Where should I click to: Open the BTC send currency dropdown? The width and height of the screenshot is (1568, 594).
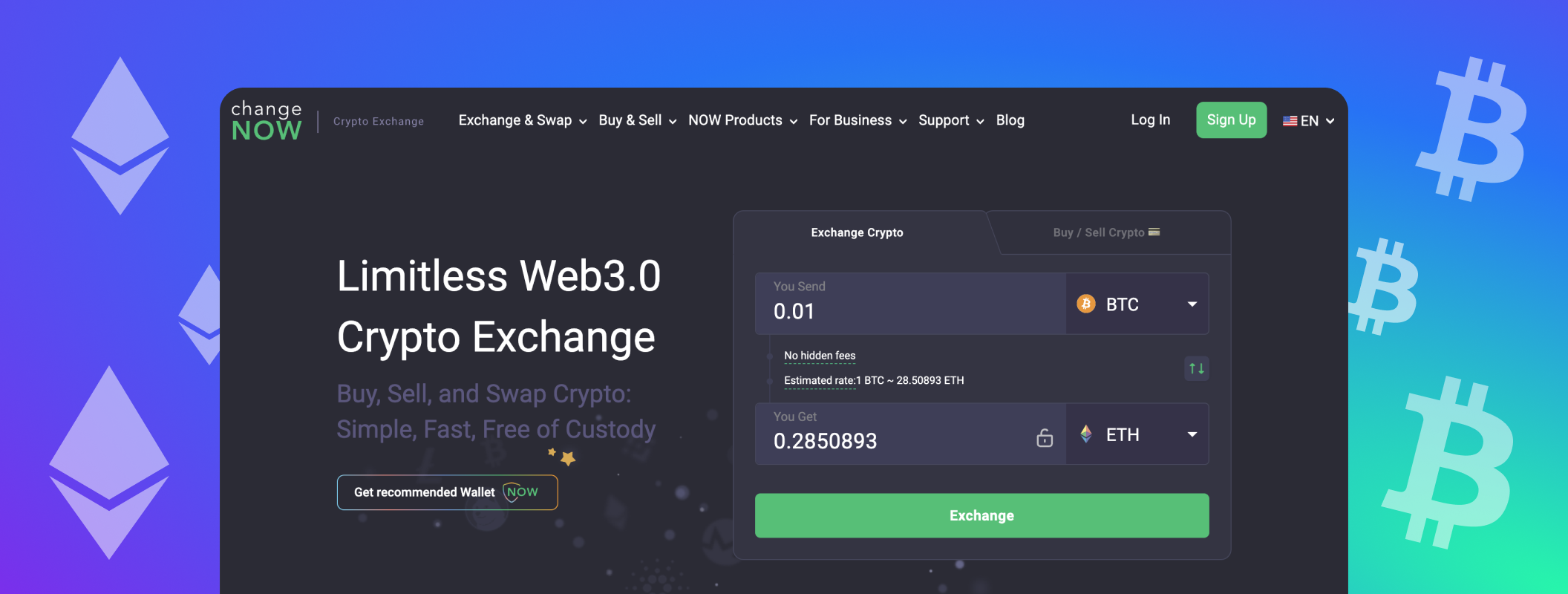pyautogui.click(x=1137, y=304)
